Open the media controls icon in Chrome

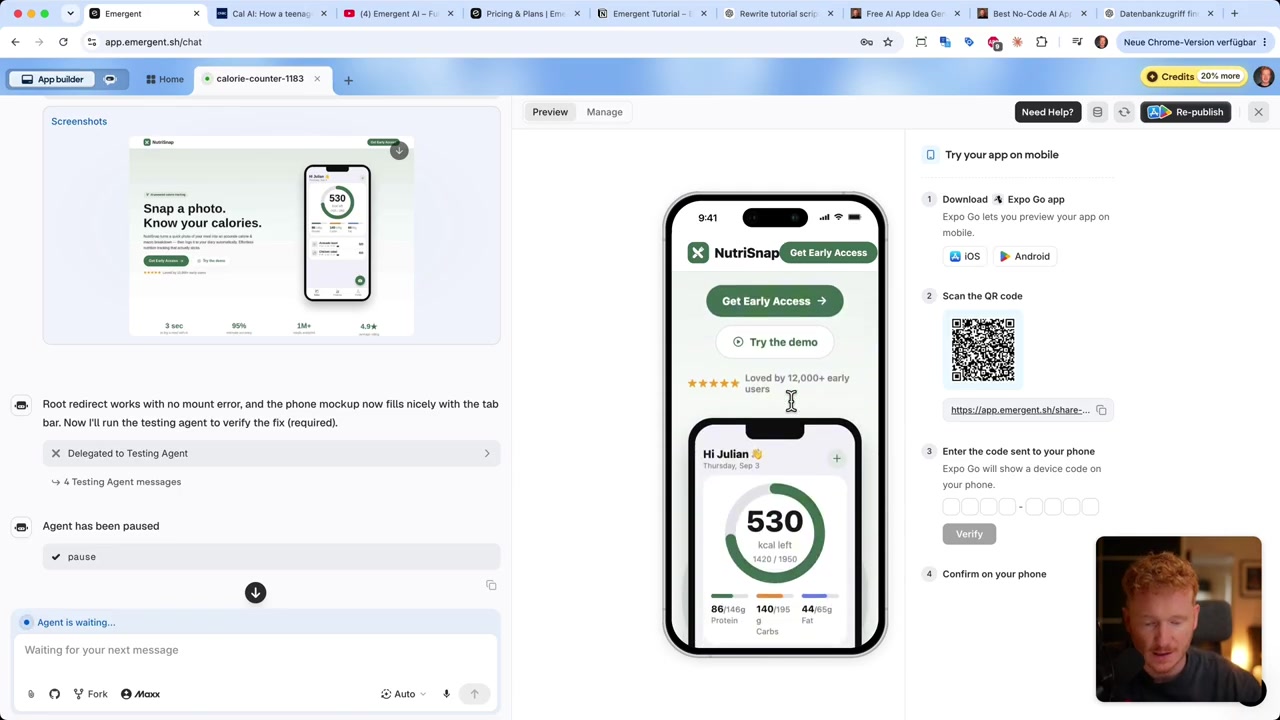coord(1077,42)
